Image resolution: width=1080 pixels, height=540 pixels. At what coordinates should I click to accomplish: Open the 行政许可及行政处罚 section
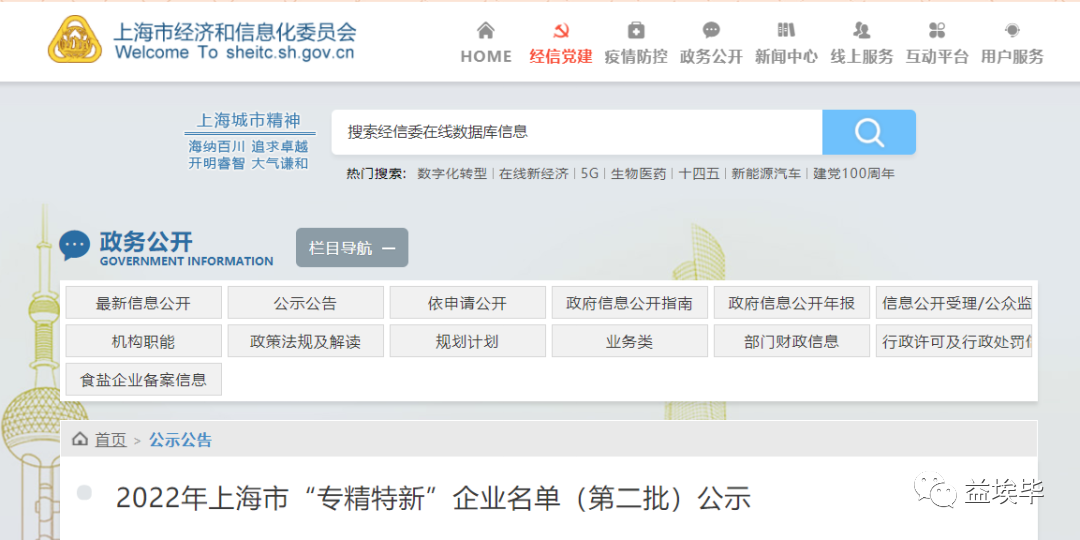[x=954, y=341]
